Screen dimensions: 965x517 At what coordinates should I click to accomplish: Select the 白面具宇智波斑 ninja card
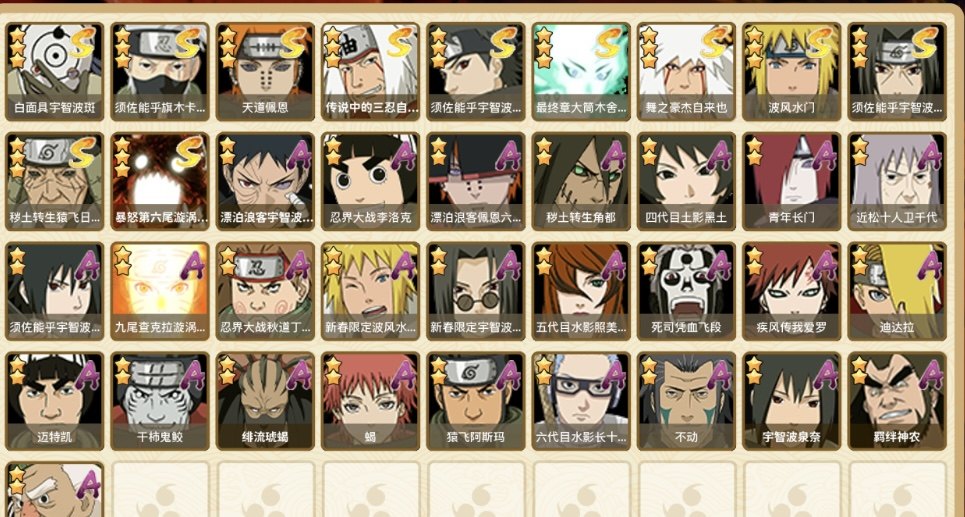click(54, 72)
